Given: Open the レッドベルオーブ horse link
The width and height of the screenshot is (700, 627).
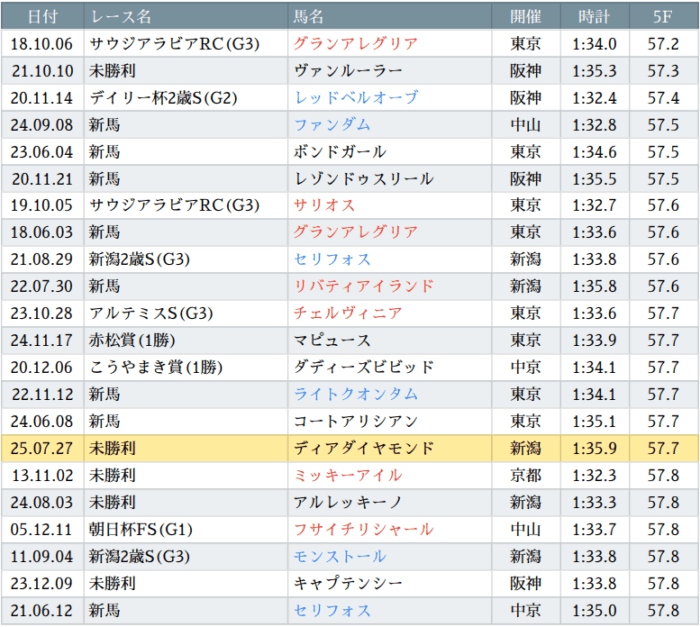Looking at the screenshot, I should [356, 98].
